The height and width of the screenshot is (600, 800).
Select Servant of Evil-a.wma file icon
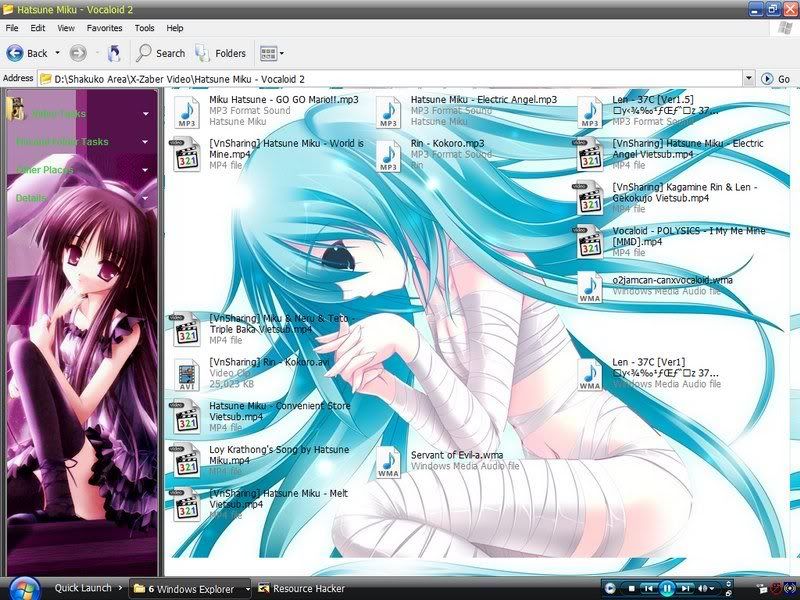point(388,462)
